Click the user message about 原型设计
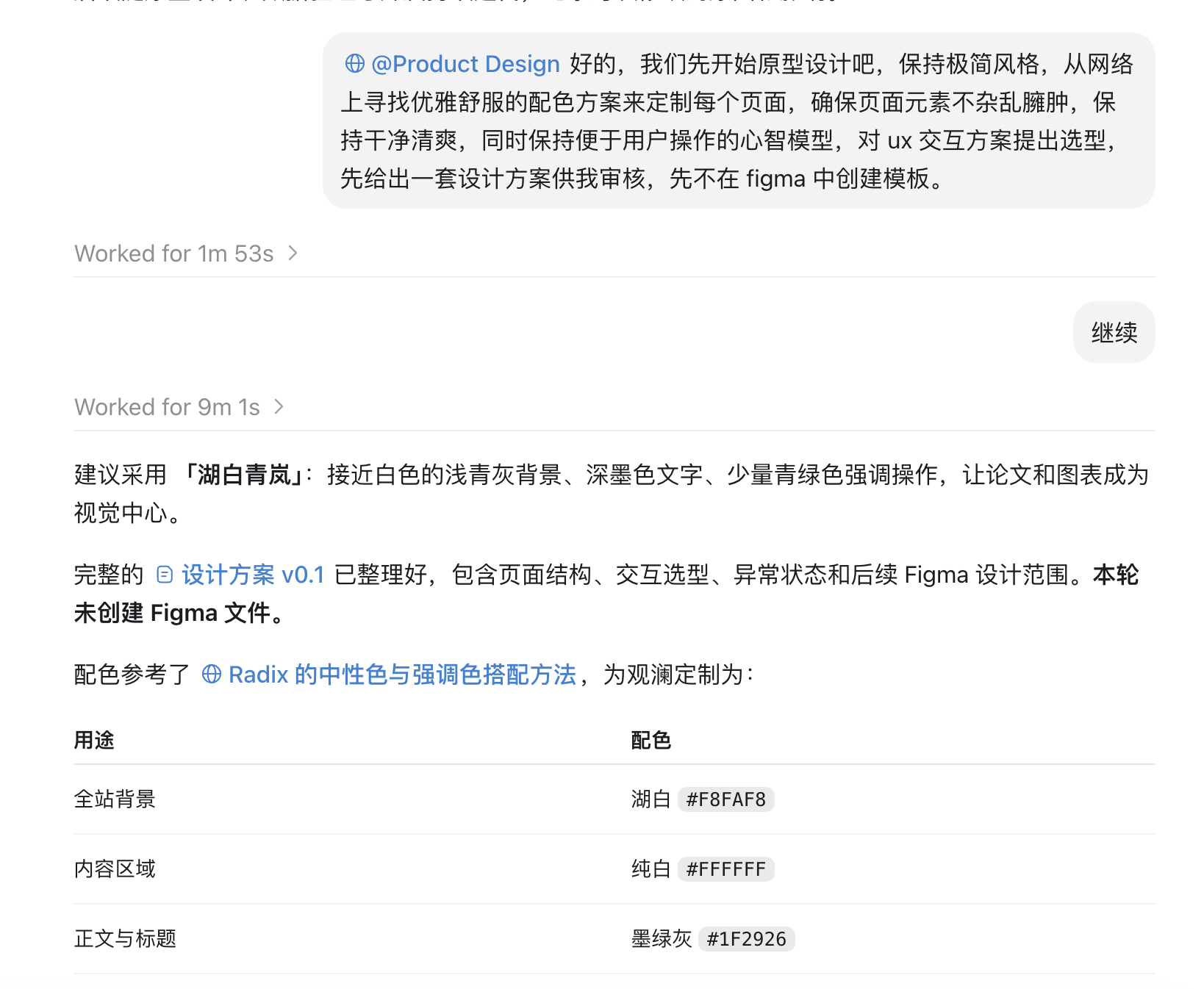 739,121
